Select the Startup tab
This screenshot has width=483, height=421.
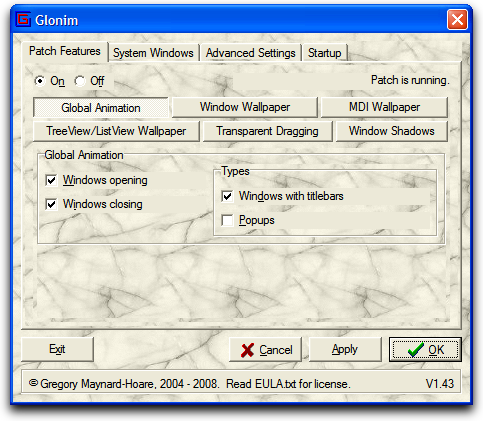click(x=325, y=53)
